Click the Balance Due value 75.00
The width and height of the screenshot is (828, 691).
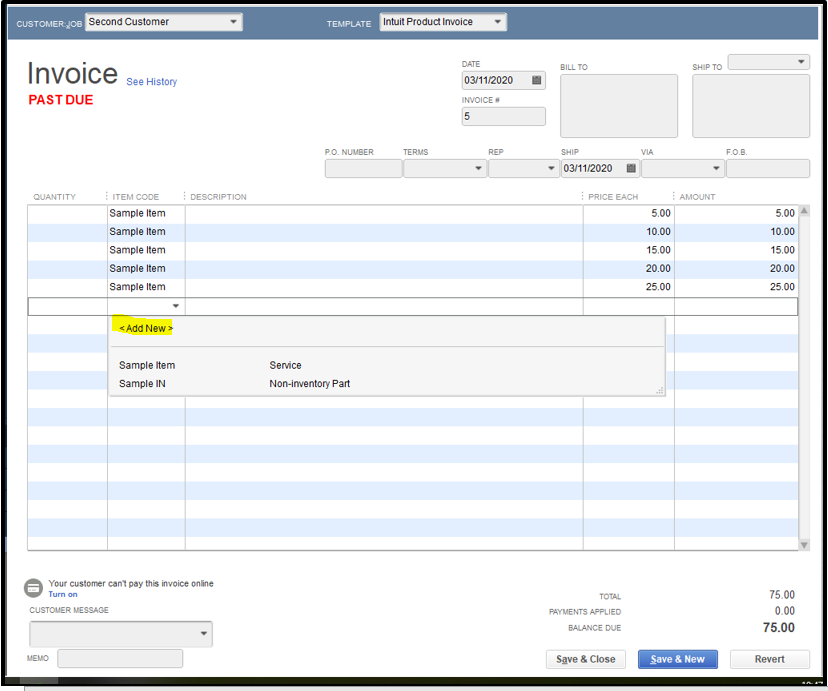click(x=778, y=628)
